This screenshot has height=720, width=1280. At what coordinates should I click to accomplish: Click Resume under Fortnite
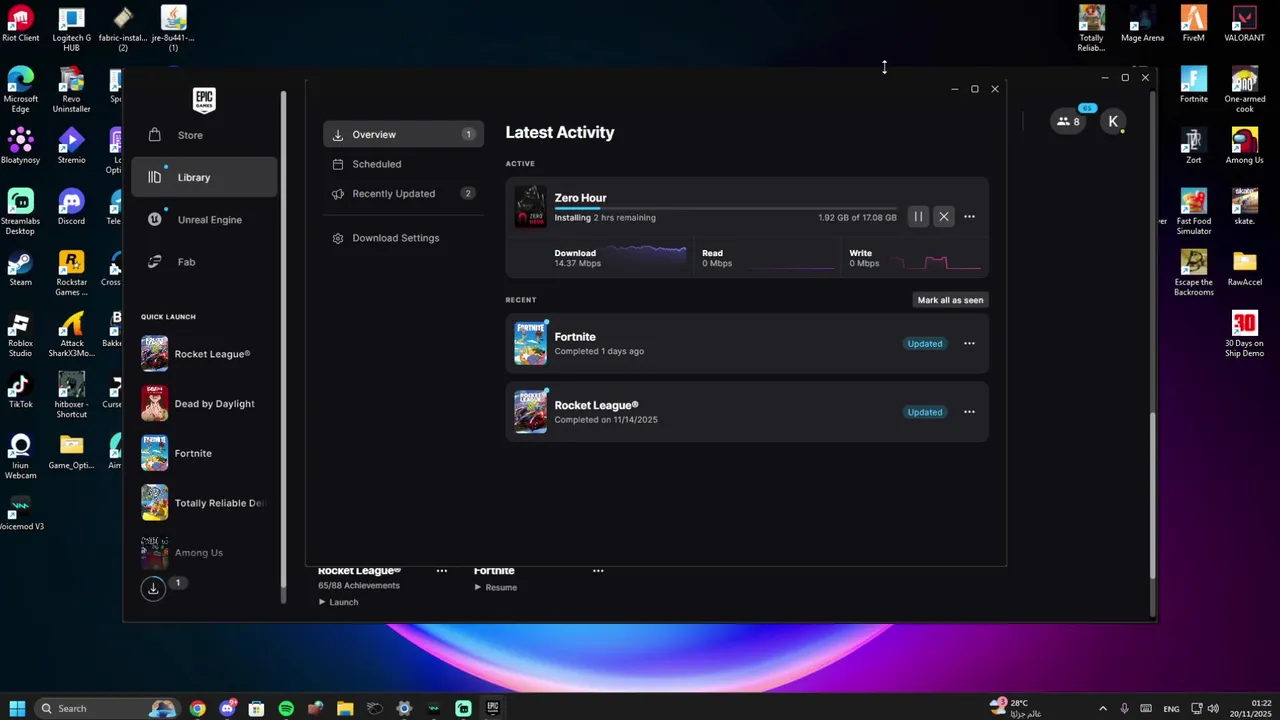[x=495, y=587]
